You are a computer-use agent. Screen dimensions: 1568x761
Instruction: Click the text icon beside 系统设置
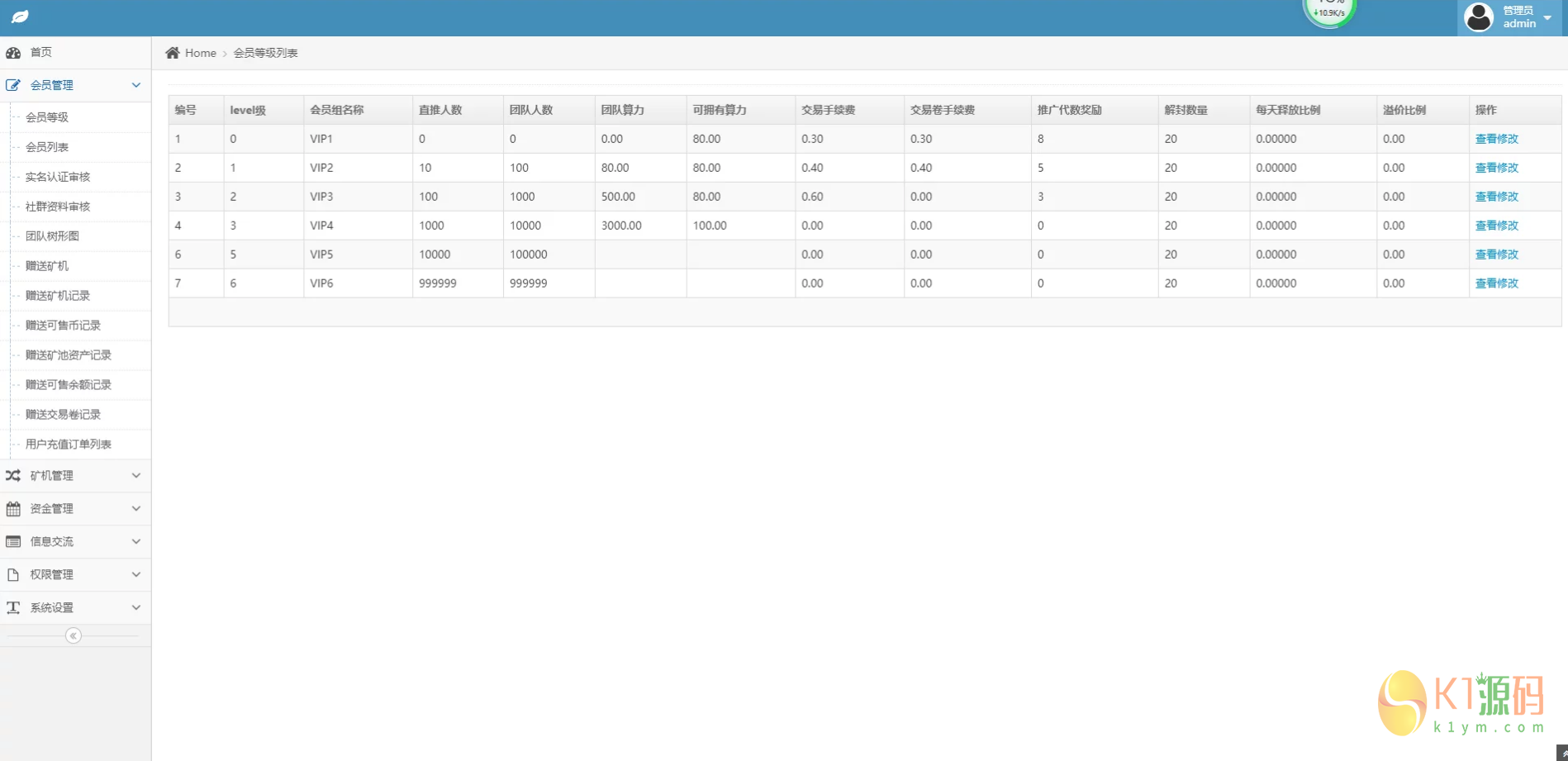pyautogui.click(x=13, y=608)
